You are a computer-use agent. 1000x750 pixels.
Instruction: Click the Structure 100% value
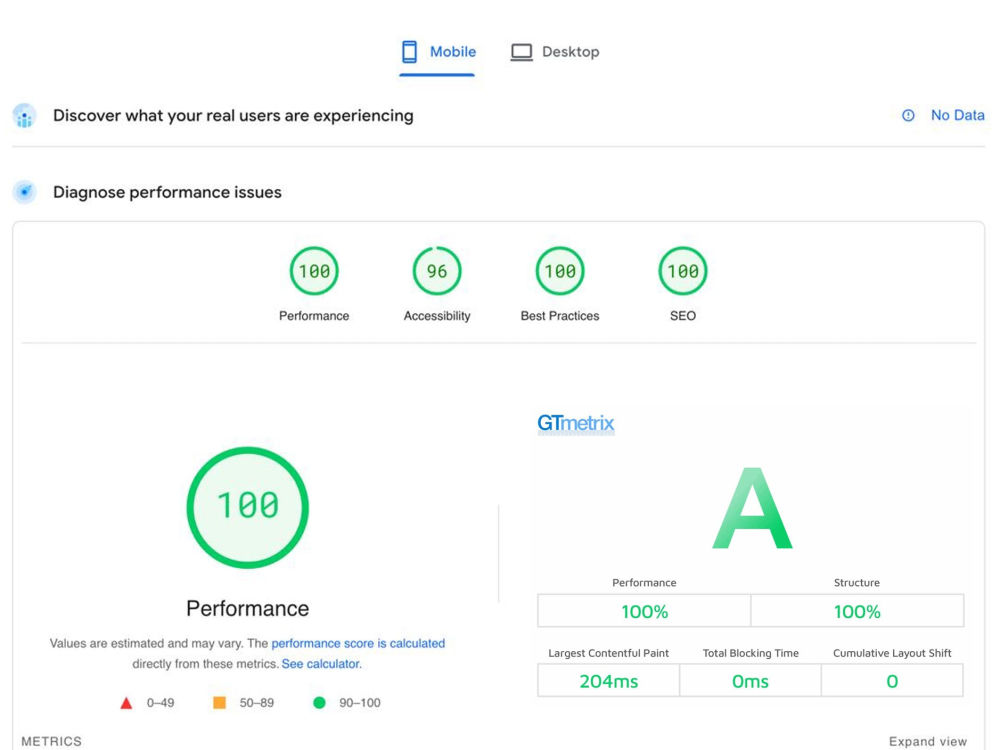[x=857, y=612]
